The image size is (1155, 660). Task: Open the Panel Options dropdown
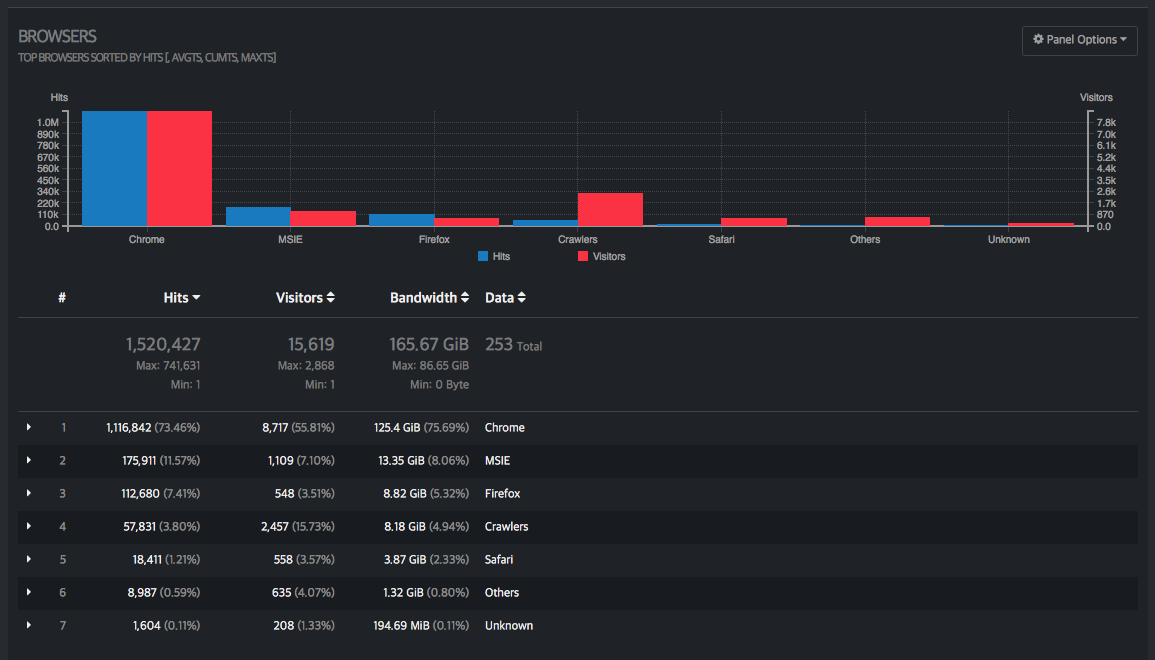pyautogui.click(x=1079, y=40)
